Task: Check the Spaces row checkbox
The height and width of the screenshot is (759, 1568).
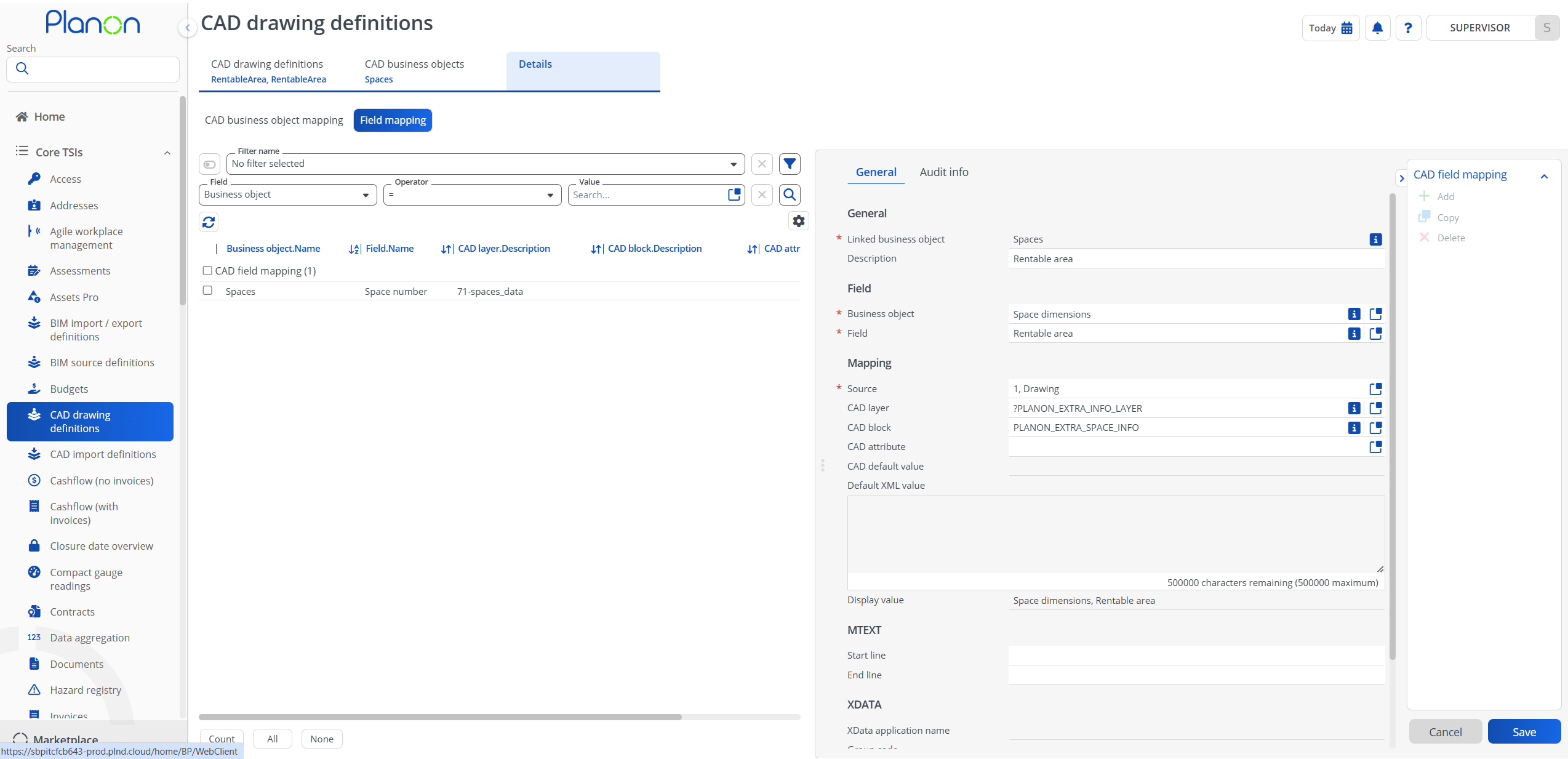Action: (207, 291)
